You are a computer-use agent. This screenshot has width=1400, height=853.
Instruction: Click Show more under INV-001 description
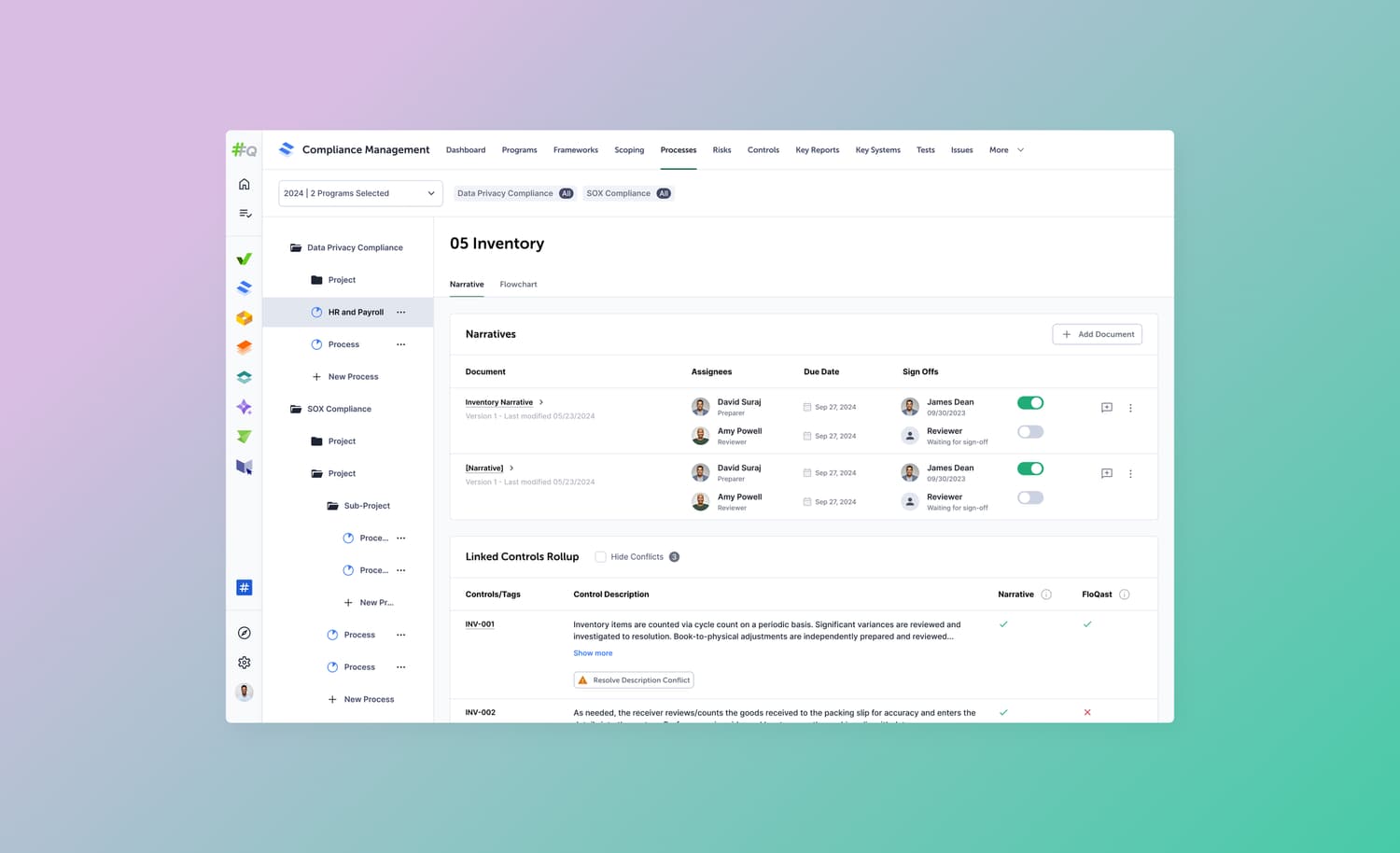(x=593, y=653)
